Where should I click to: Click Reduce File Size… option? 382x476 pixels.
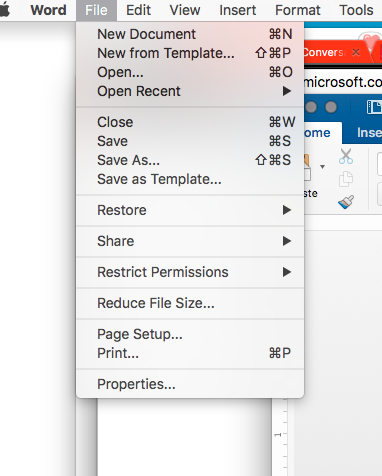click(190, 303)
